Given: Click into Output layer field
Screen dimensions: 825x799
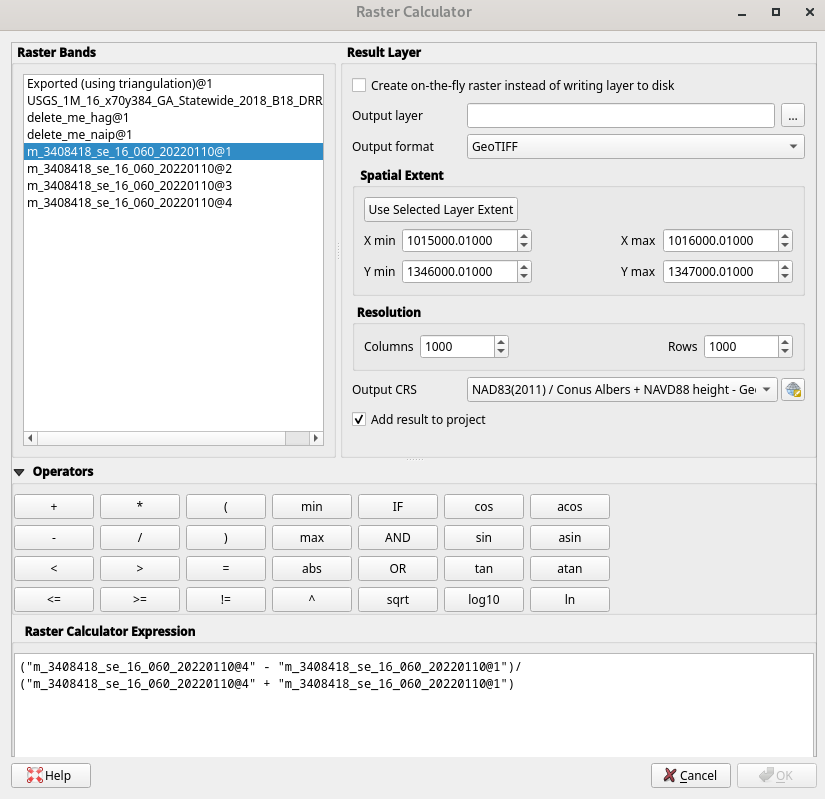Looking at the screenshot, I should 620,116.
